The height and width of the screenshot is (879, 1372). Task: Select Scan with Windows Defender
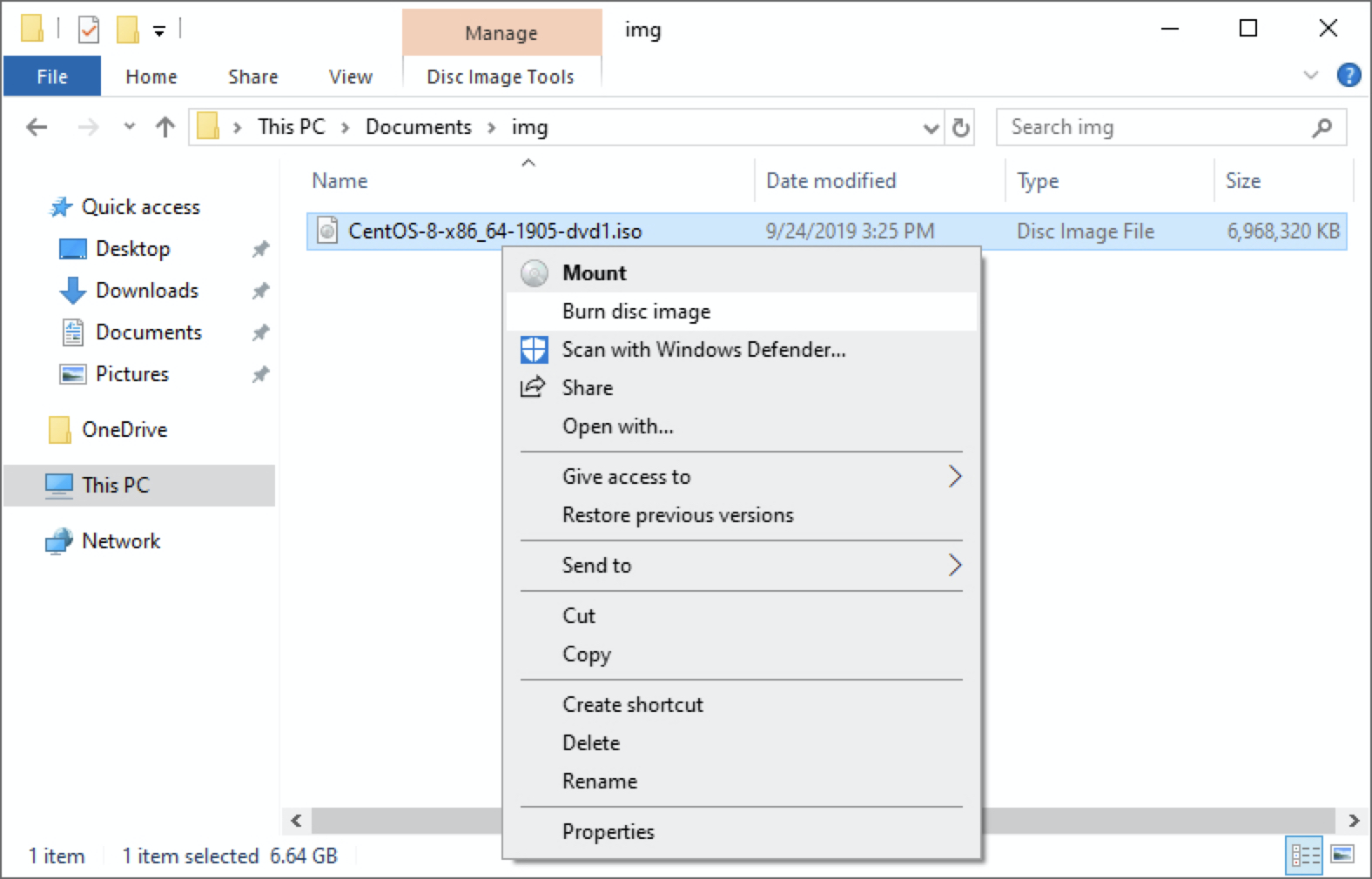coord(742,350)
